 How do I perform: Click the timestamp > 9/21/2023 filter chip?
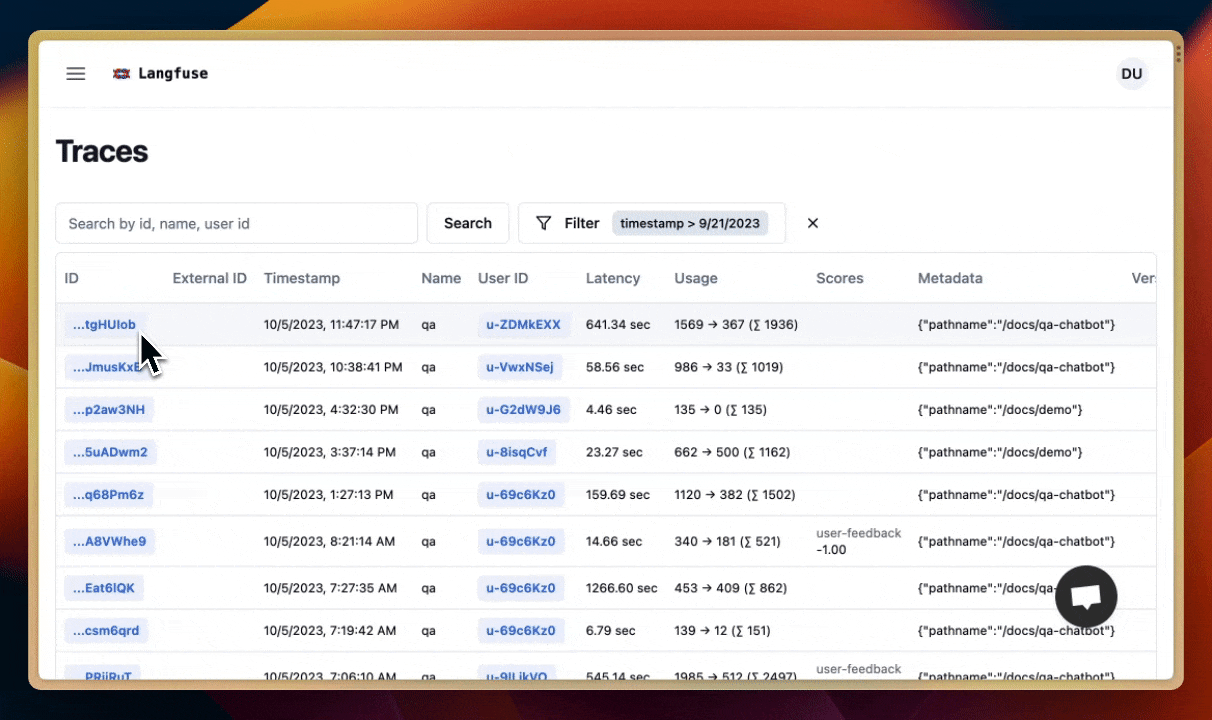coord(690,223)
